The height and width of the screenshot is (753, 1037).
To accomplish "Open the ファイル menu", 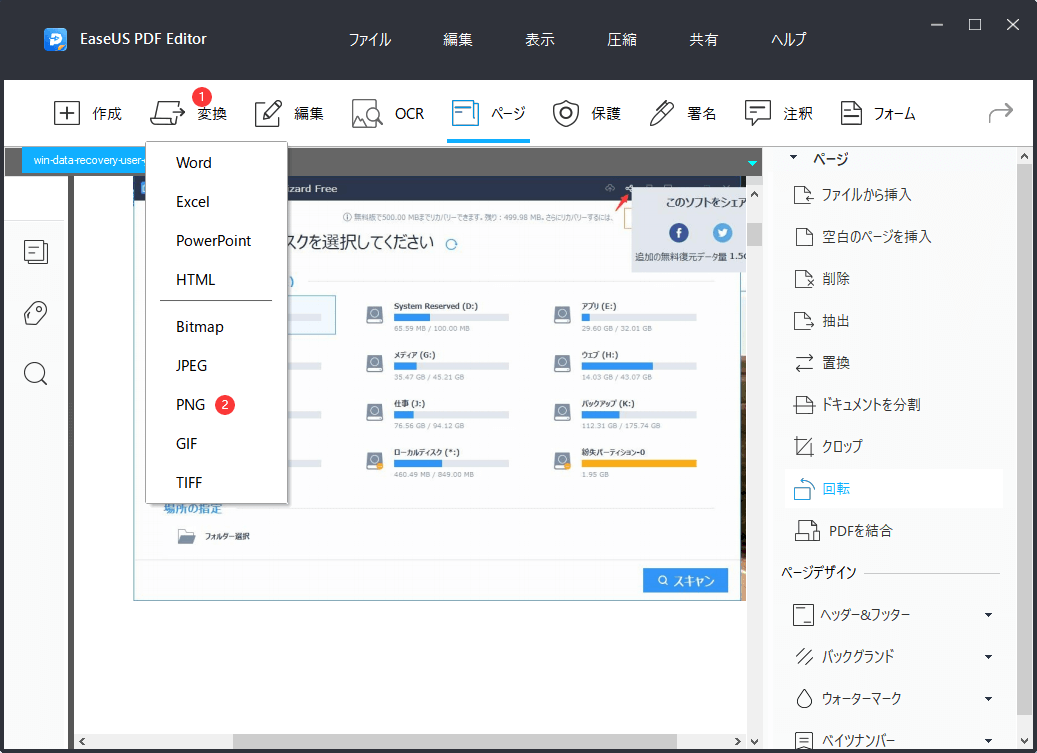I will [369, 39].
